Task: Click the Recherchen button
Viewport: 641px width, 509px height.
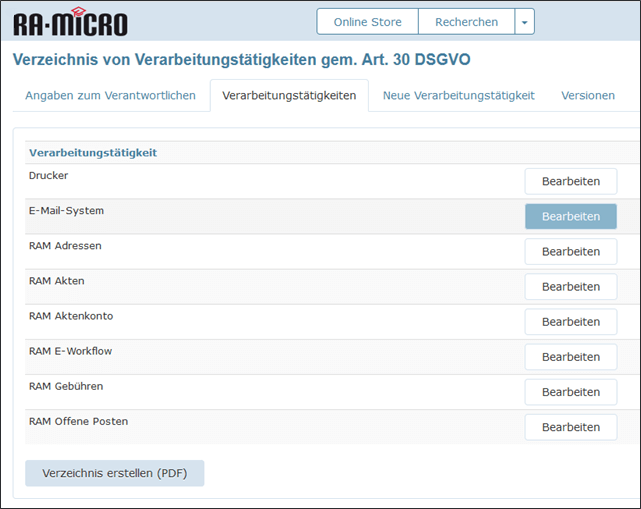Action: [x=466, y=22]
